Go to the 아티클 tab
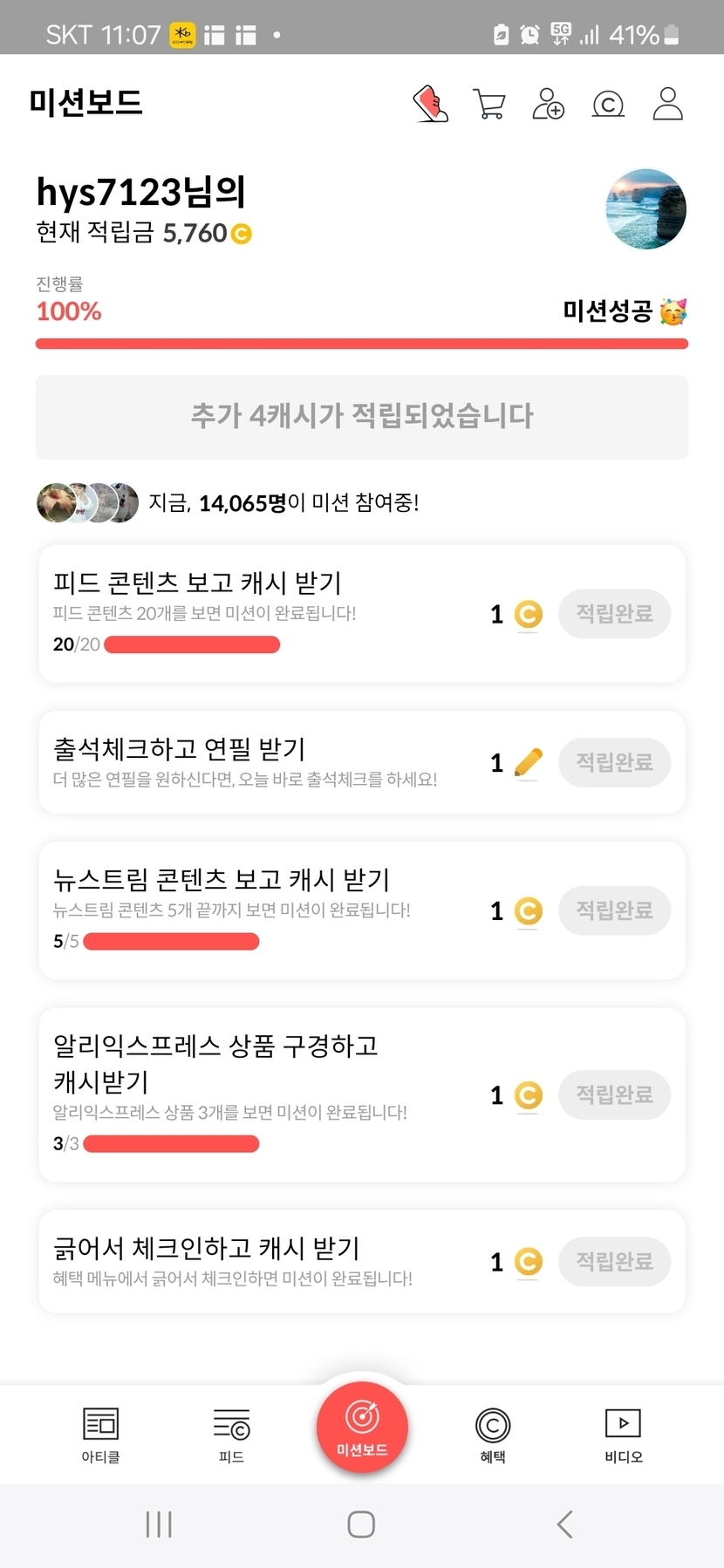 click(100, 1435)
